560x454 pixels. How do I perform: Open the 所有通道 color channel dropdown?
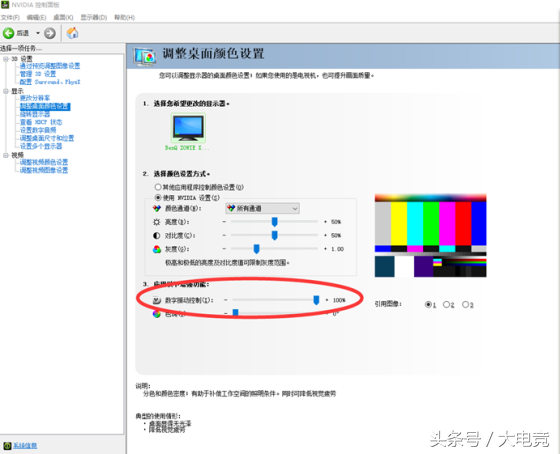coord(262,208)
